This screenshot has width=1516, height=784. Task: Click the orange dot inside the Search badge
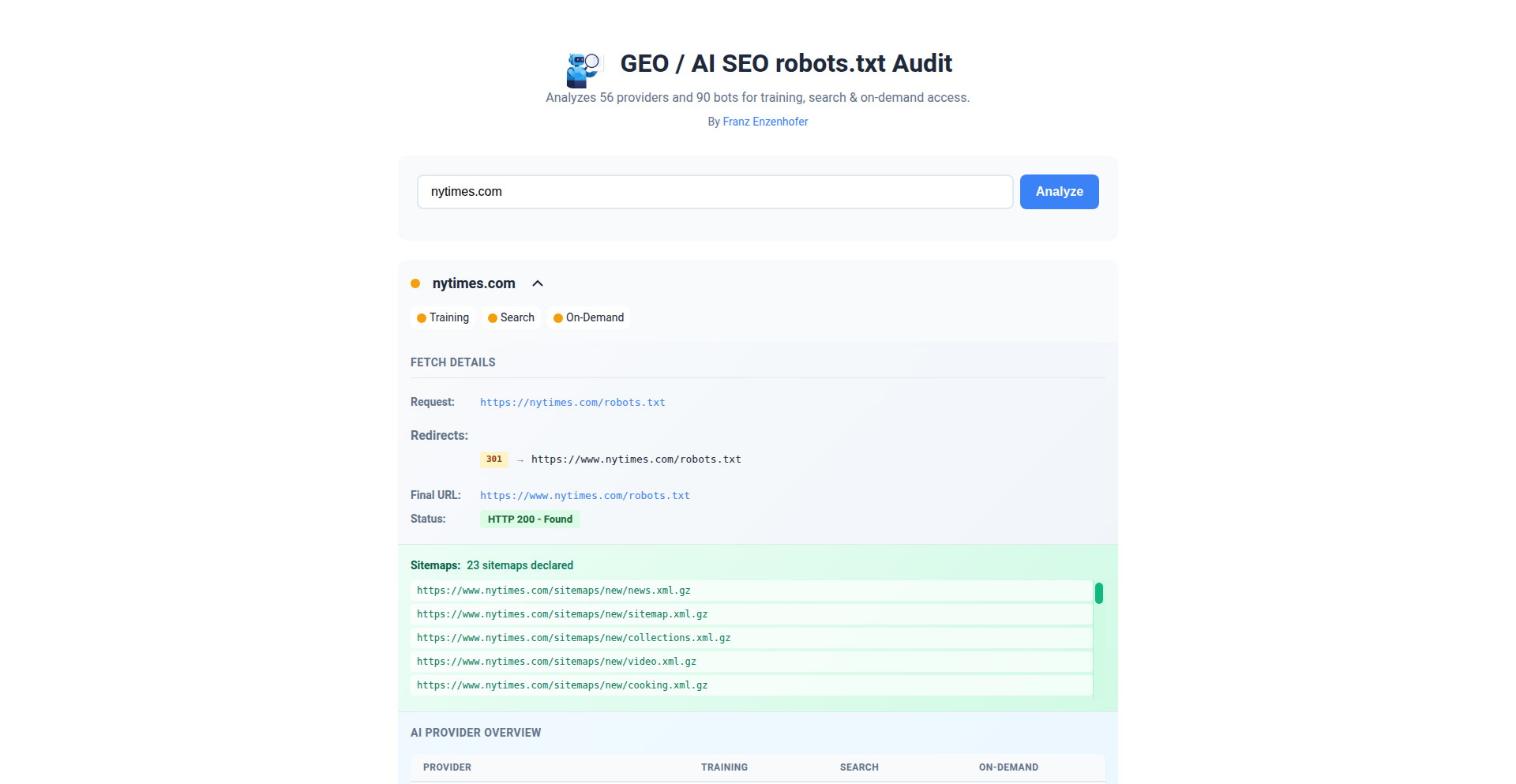[x=493, y=317]
